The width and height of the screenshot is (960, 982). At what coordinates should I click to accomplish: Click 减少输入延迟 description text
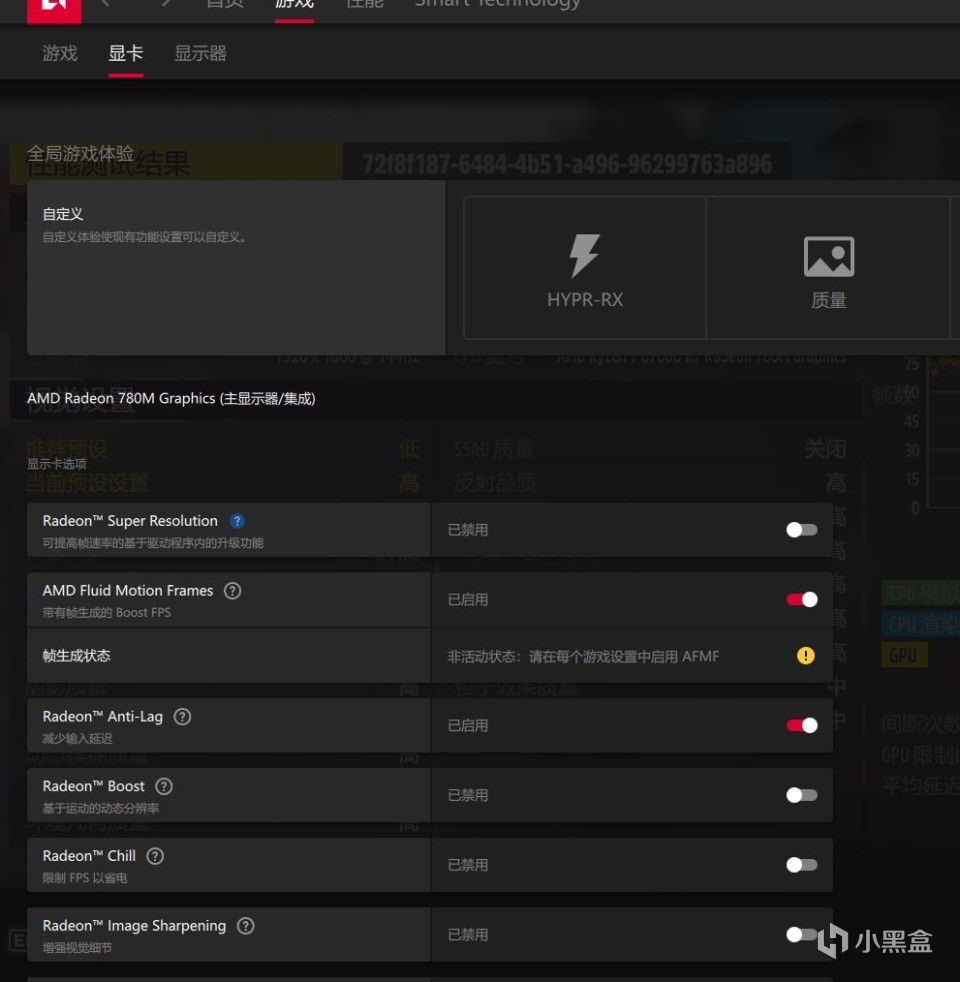coord(77,738)
